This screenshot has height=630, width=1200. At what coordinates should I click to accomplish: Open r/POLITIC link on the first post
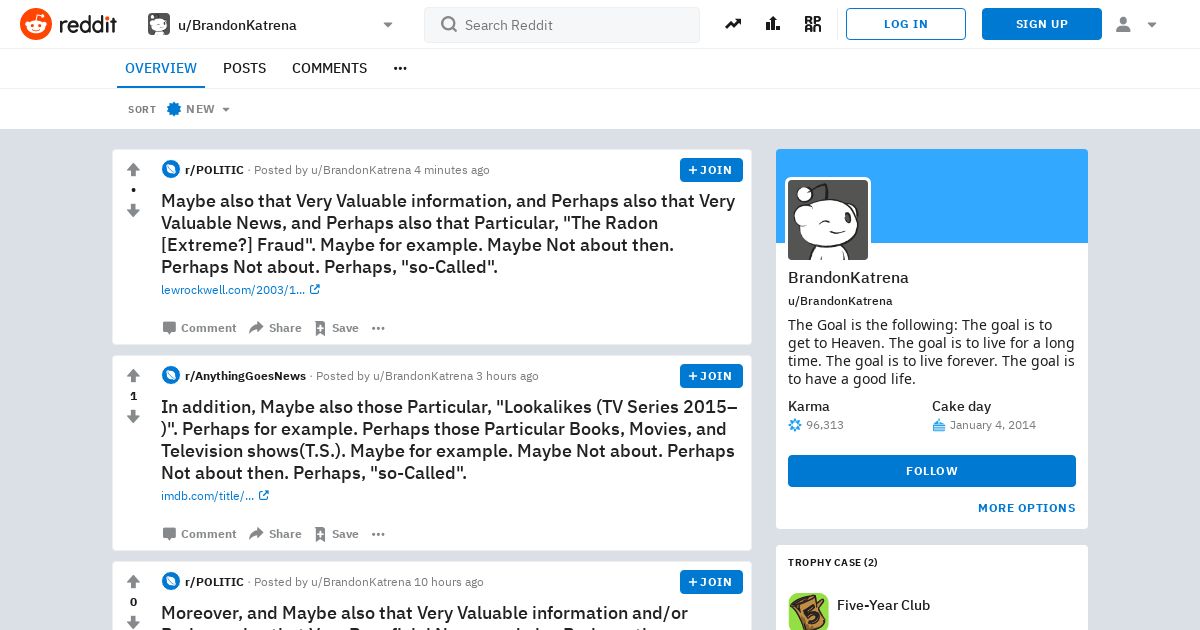tap(214, 170)
